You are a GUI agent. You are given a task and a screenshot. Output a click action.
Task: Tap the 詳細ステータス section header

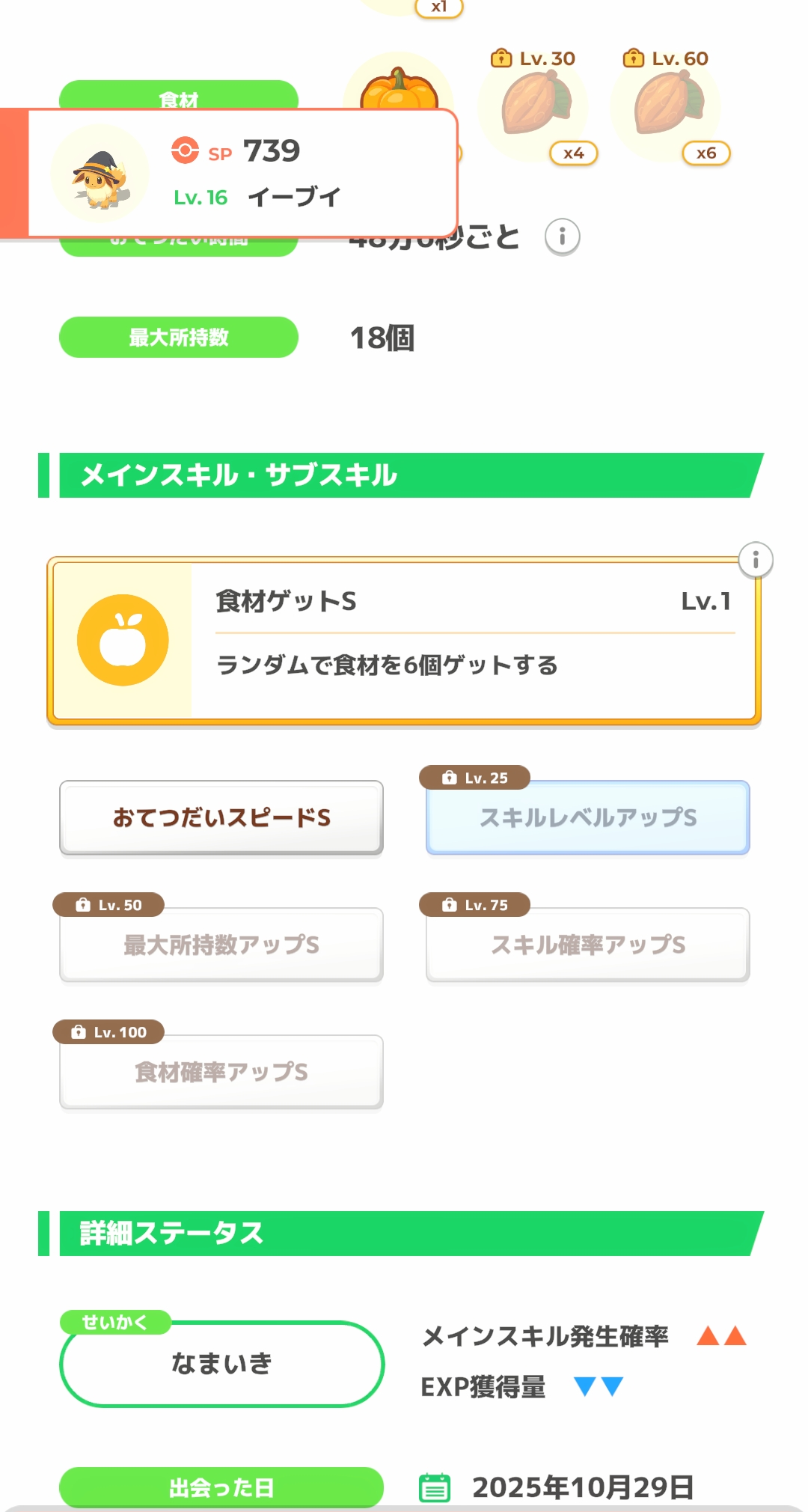pos(404,1234)
